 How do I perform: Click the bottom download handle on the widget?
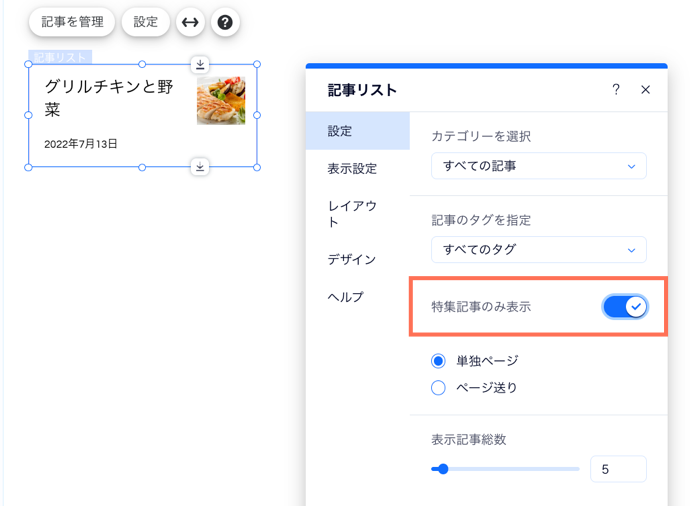point(200,167)
